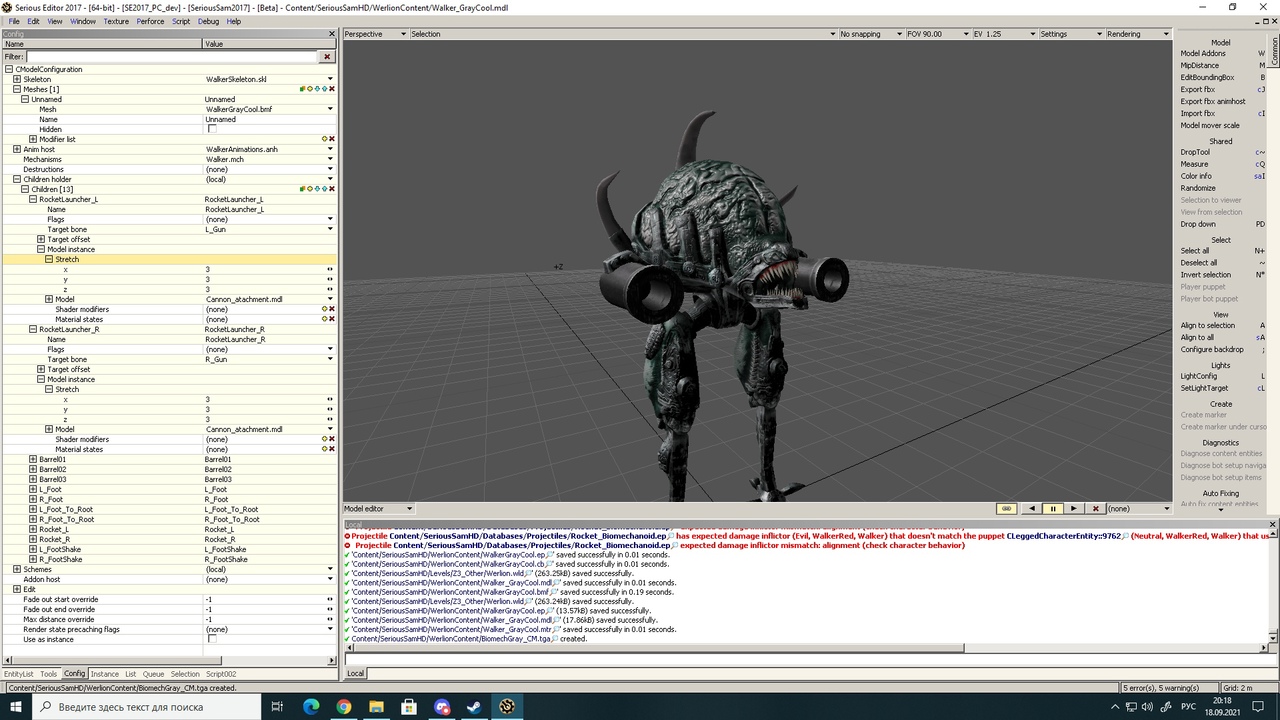Click Export fbx in the Model panel
This screenshot has width=1280, height=720.
pos(1198,89)
